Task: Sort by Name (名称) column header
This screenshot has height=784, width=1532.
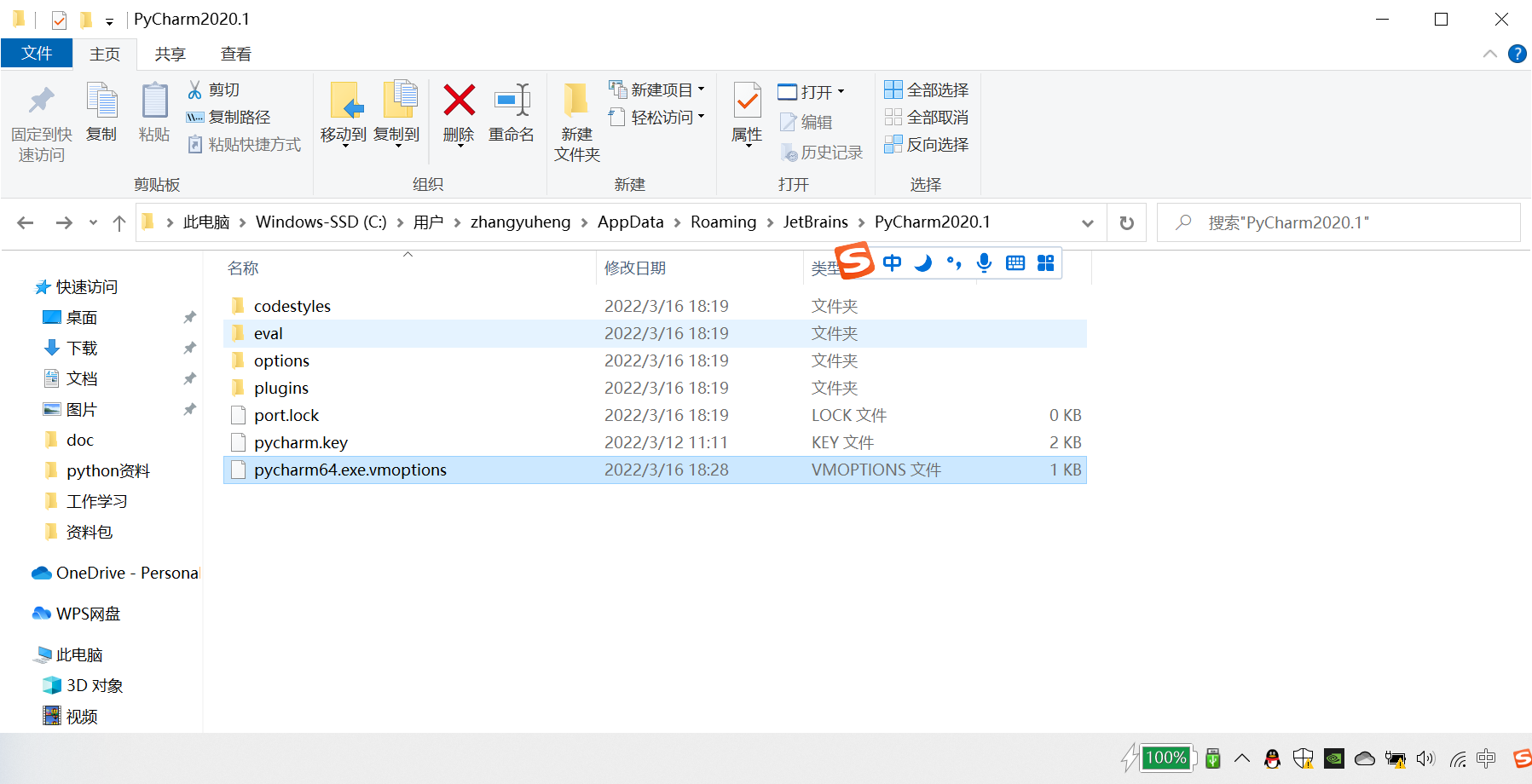Action: 243,268
